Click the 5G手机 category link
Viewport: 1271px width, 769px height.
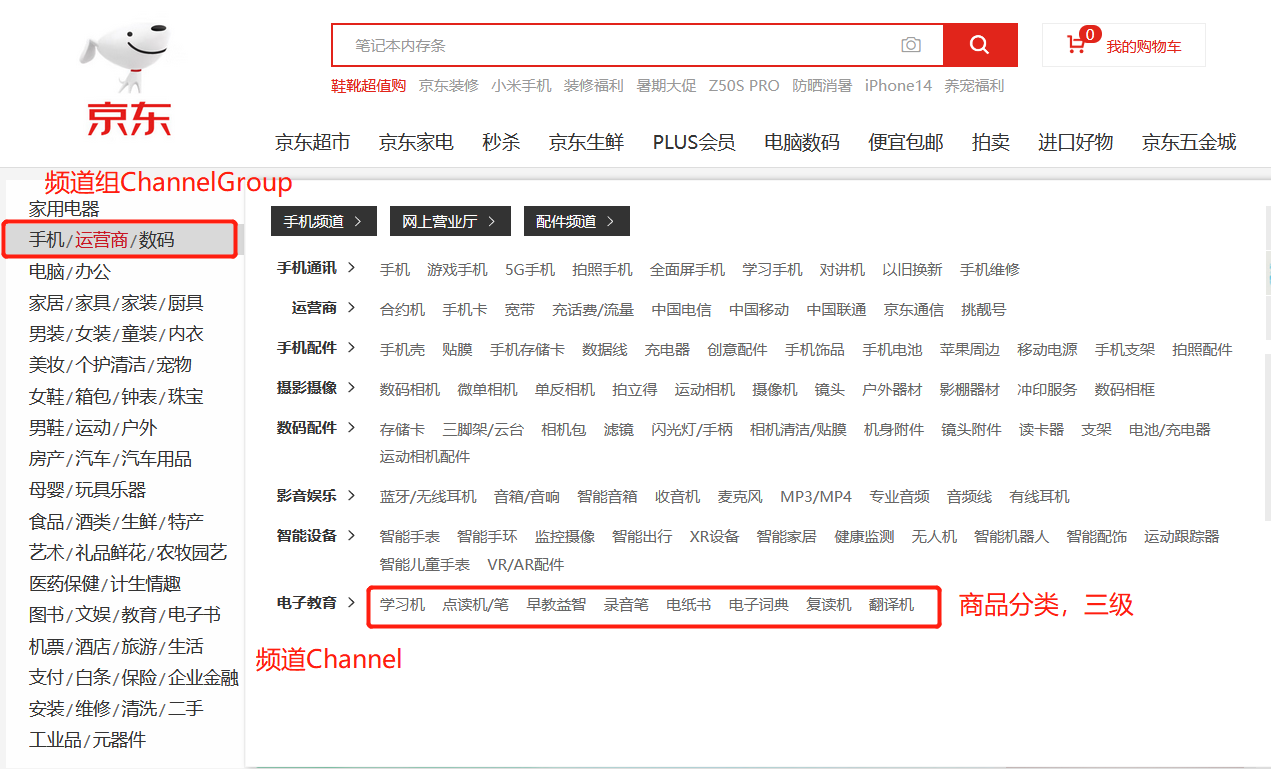[530, 270]
